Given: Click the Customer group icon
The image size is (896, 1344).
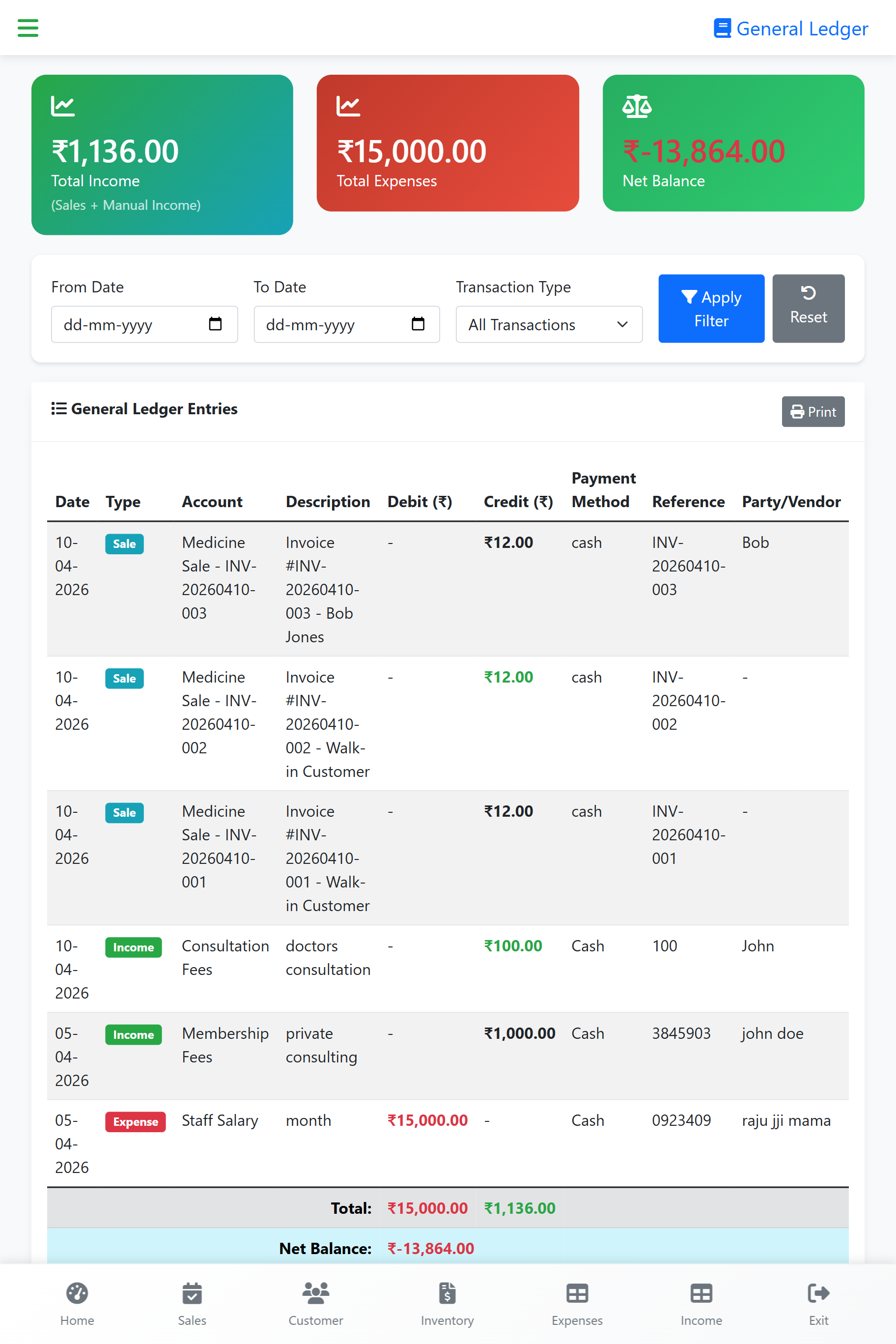Looking at the screenshot, I should [315, 1293].
